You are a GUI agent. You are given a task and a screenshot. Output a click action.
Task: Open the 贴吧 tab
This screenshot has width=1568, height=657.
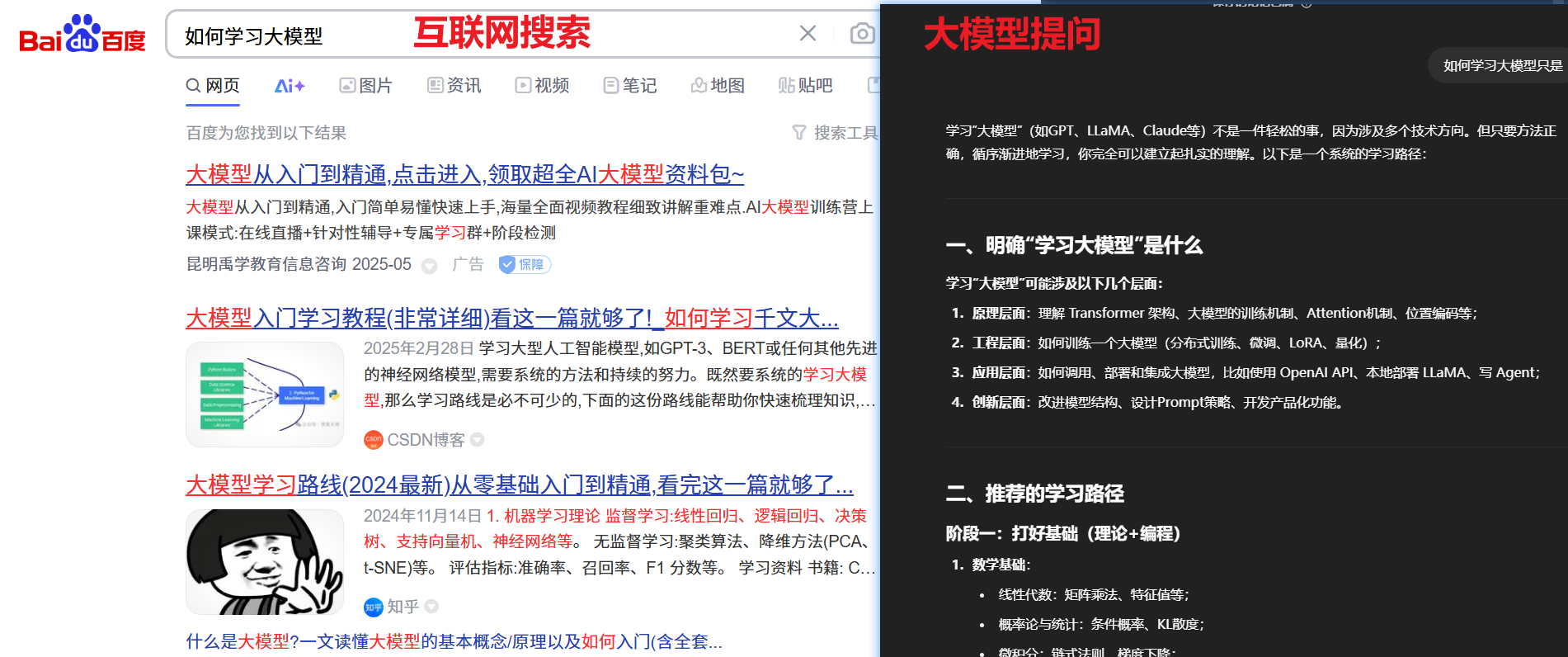click(806, 86)
